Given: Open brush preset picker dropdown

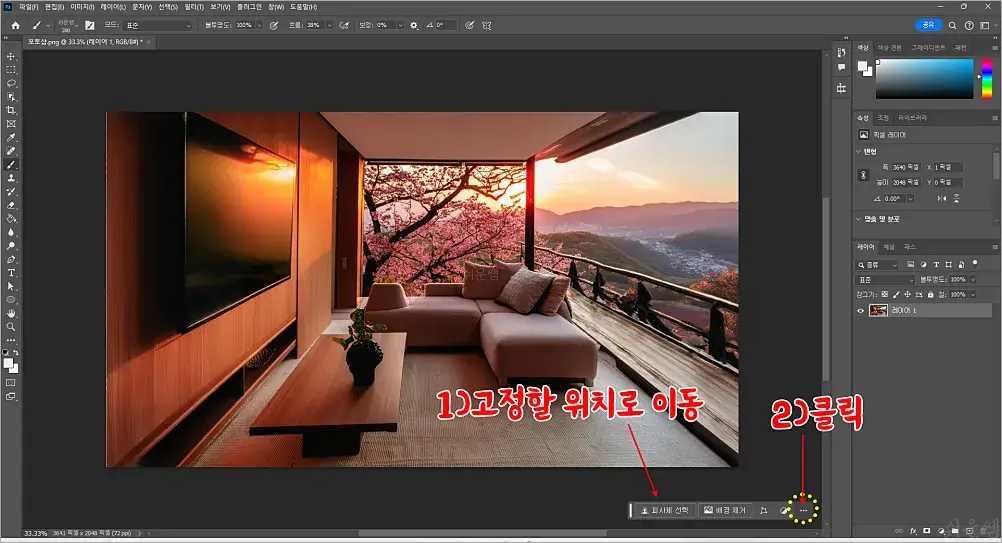Looking at the screenshot, I should click(66, 26).
